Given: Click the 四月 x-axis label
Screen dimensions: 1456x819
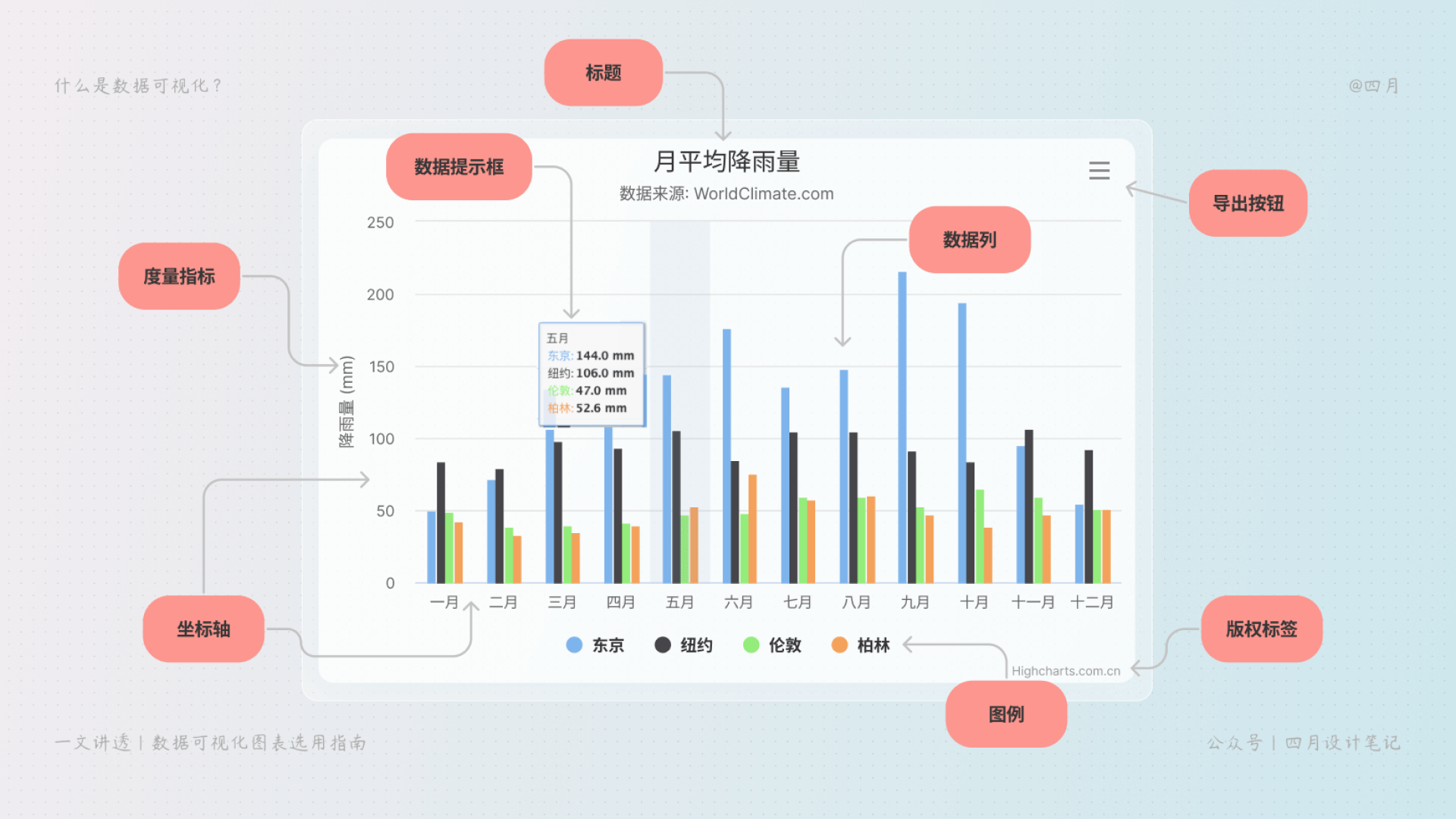Looking at the screenshot, I should coord(621,603).
